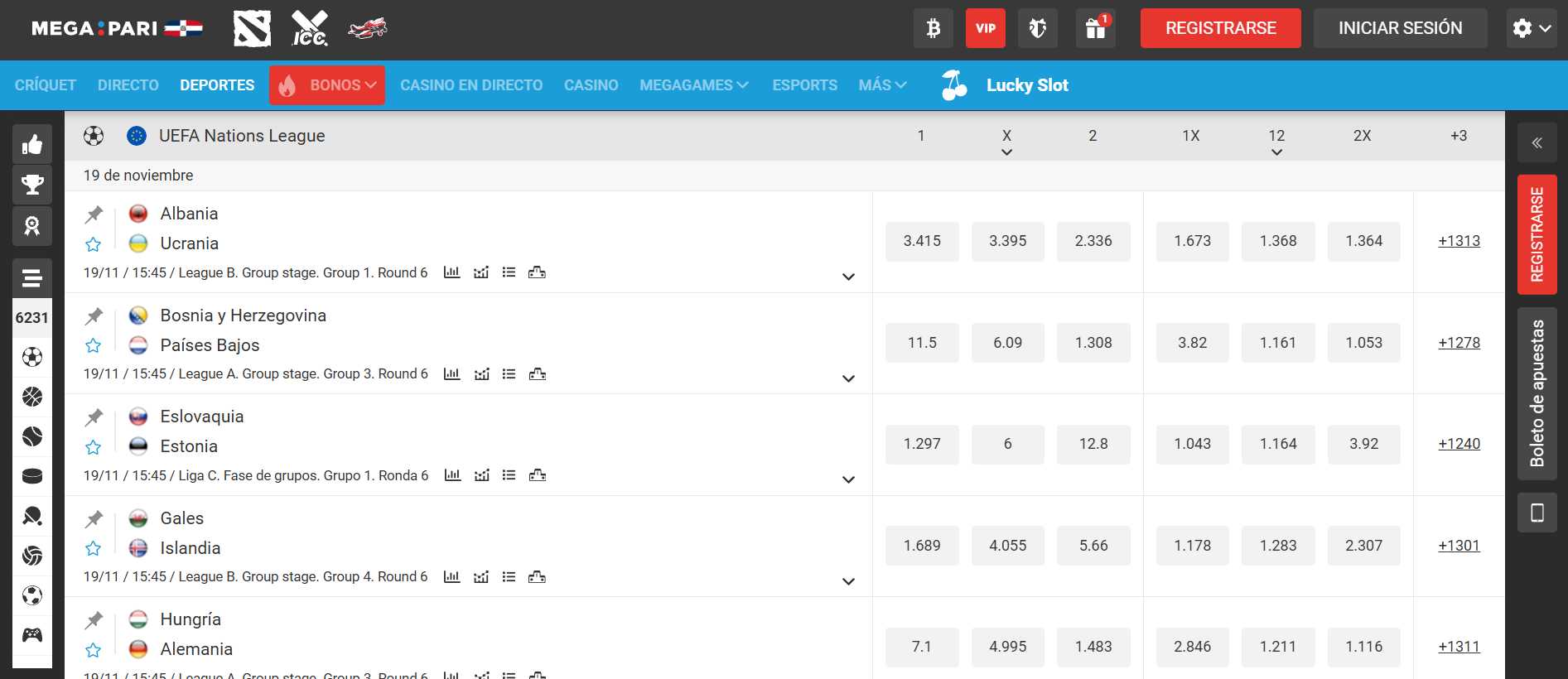The width and height of the screenshot is (1568, 679).
Task: Open statistics chart icon for Albania match
Action: tap(451, 272)
